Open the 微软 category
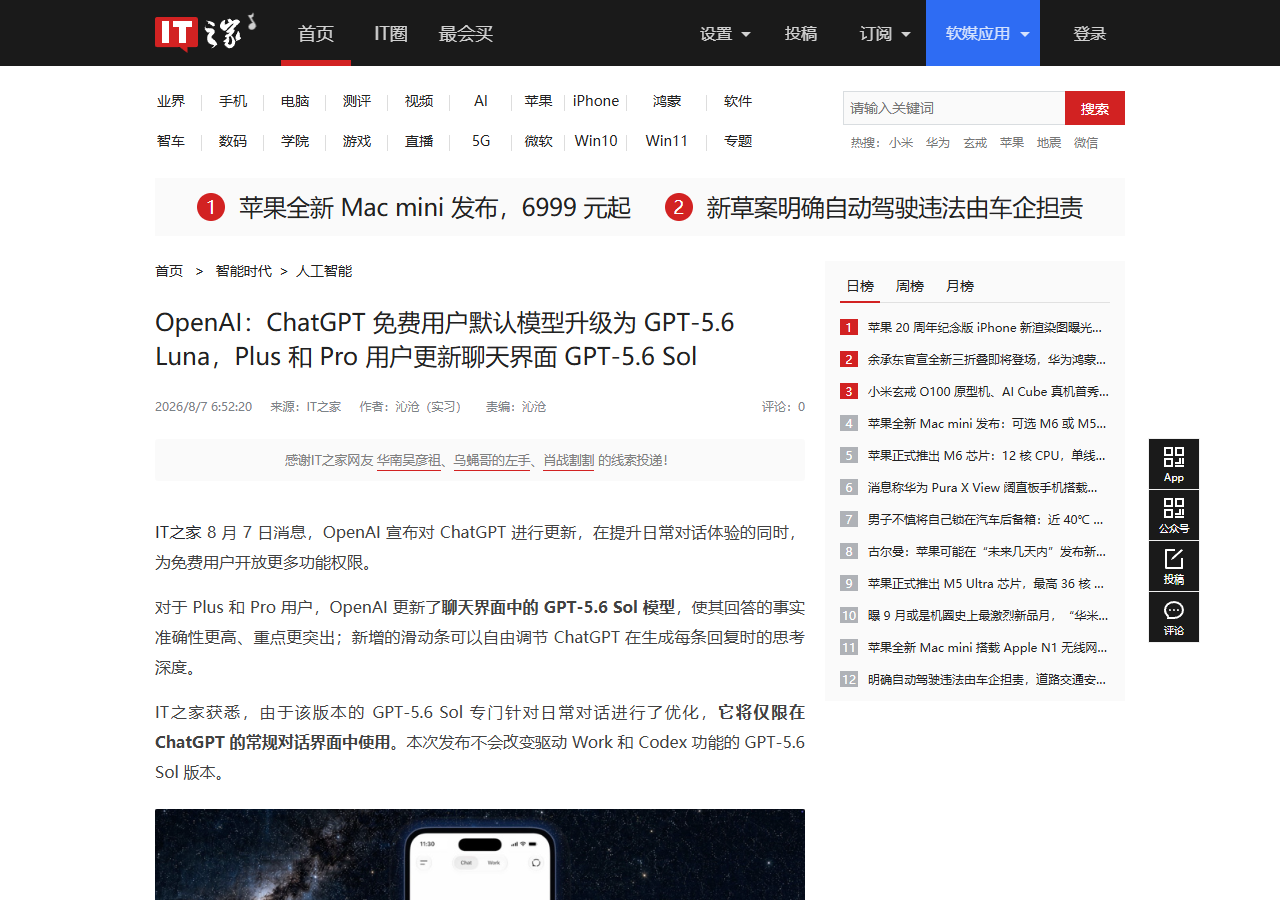The width and height of the screenshot is (1280, 900). pos(539,141)
